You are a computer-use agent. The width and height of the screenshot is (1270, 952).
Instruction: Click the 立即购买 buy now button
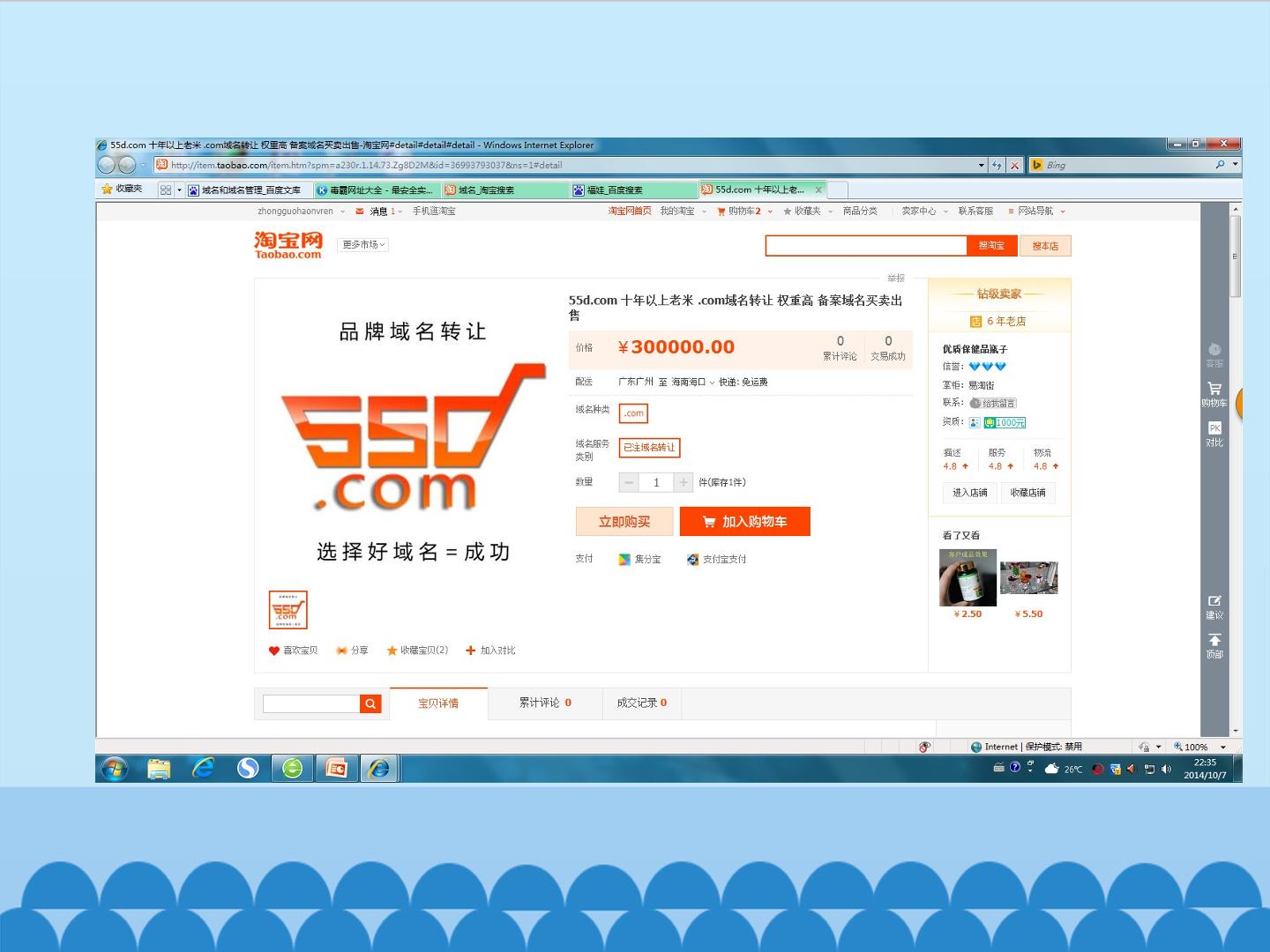[624, 522]
